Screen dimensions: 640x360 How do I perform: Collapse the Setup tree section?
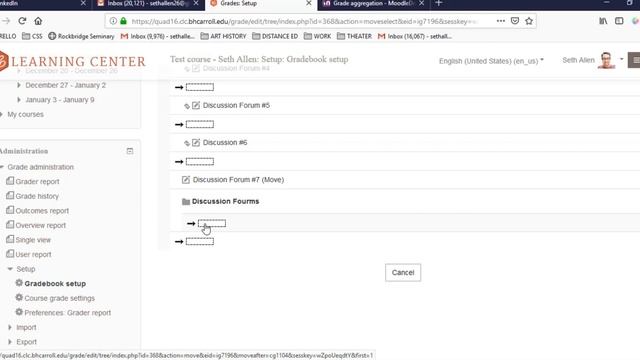point(10,269)
